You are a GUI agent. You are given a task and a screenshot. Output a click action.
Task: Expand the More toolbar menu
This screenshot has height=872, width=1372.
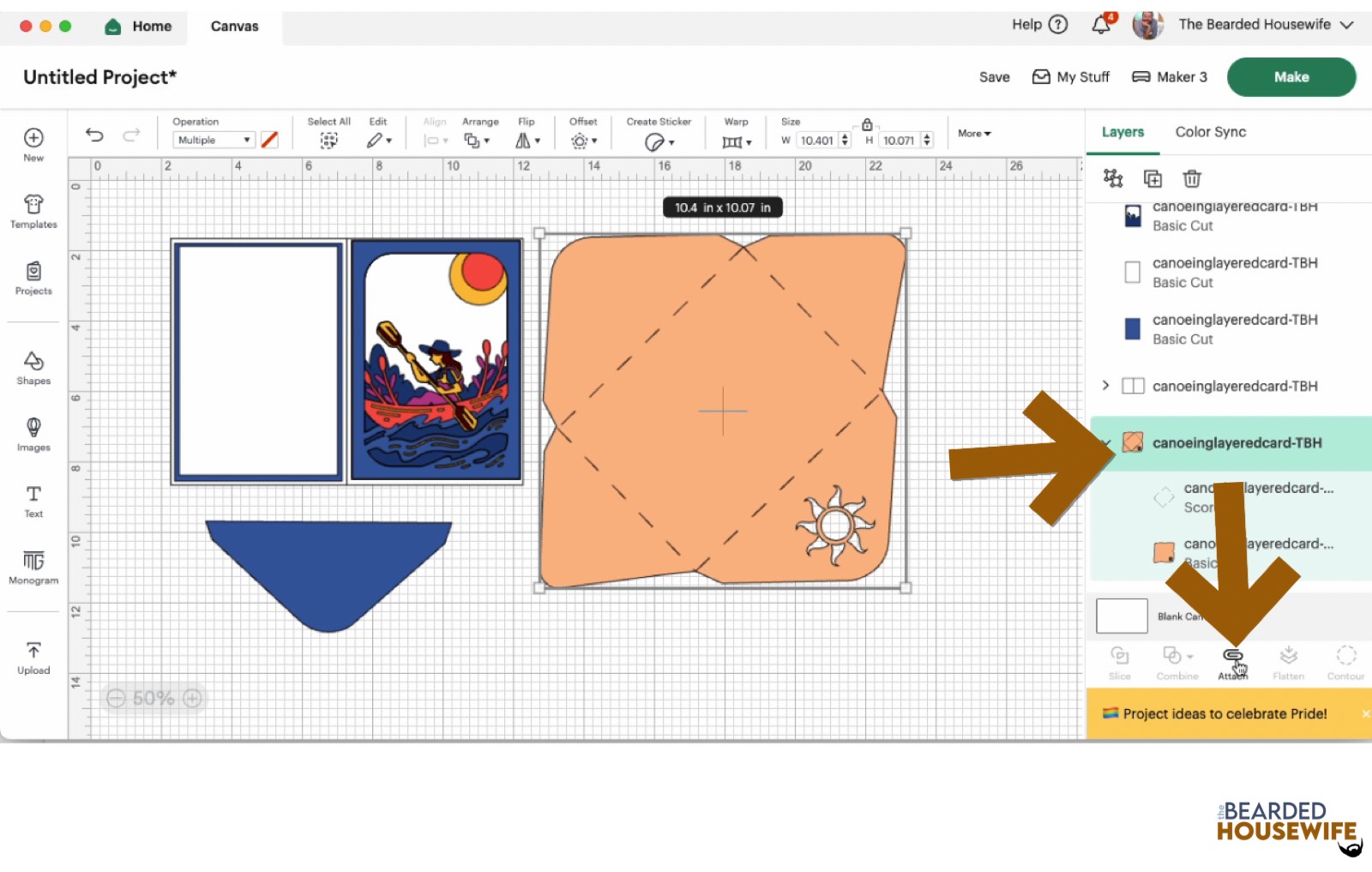[x=974, y=133]
